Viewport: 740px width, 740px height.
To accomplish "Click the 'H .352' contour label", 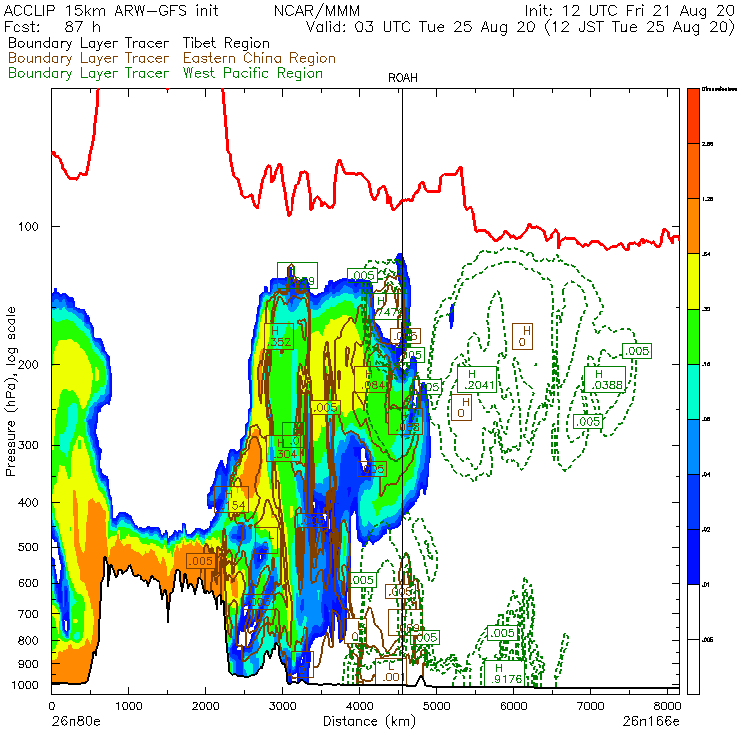I will [279, 336].
